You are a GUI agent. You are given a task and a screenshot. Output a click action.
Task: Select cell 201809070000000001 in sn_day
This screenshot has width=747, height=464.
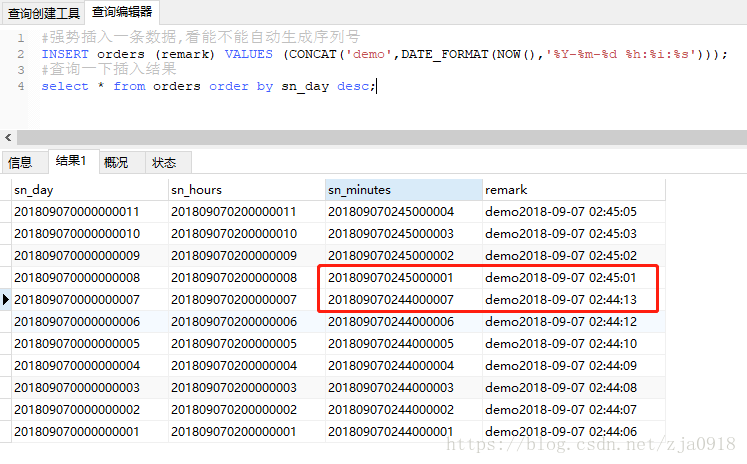(x=90, y=432)
